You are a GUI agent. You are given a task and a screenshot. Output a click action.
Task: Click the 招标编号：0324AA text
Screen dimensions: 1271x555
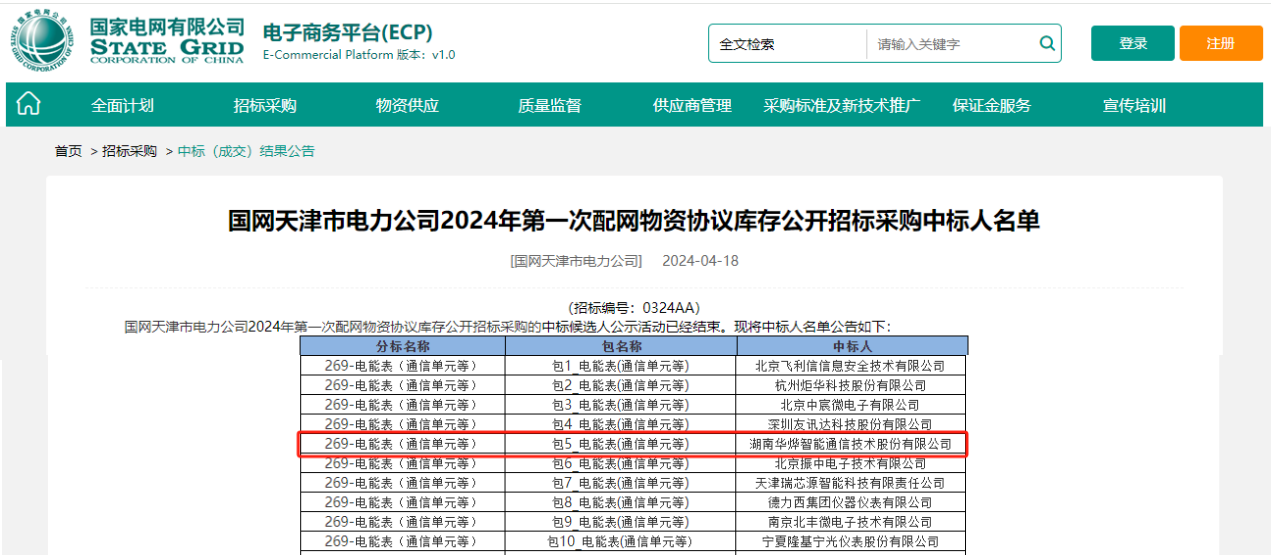point(634,308)
